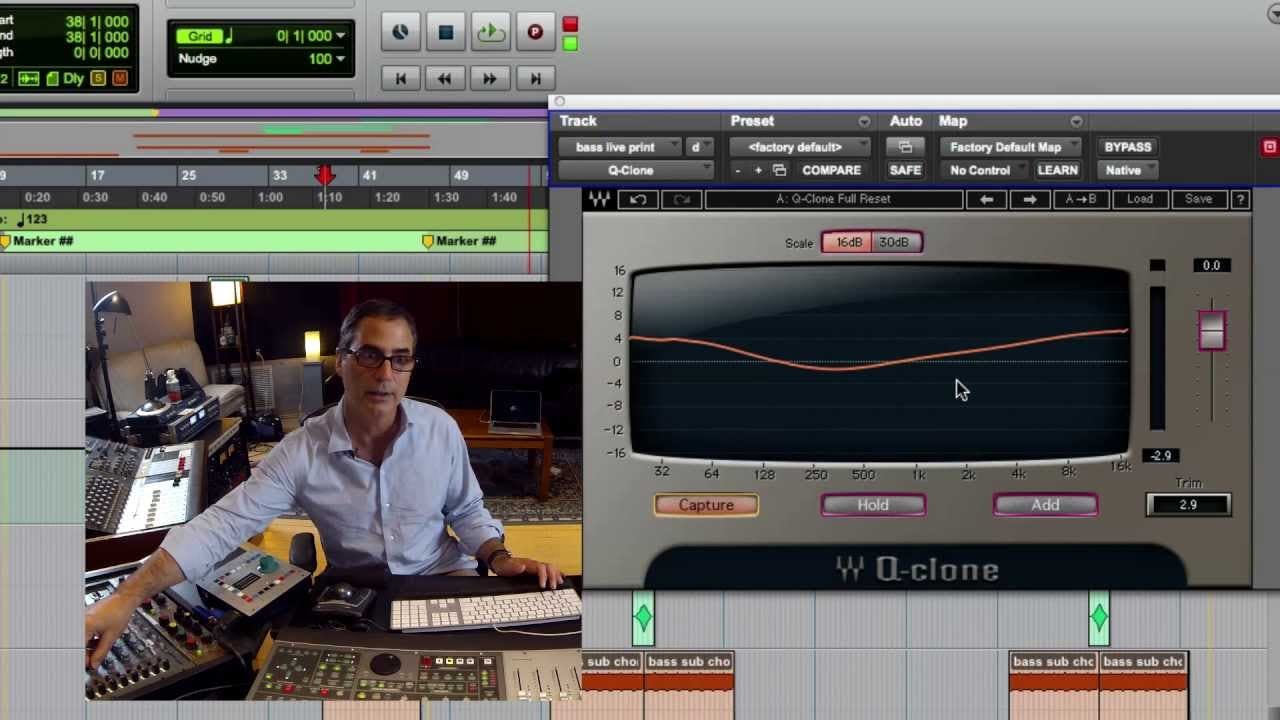The image size is (1280, 720).
Task: Select previous preset with minus button
Action: (x=738, y=170)
